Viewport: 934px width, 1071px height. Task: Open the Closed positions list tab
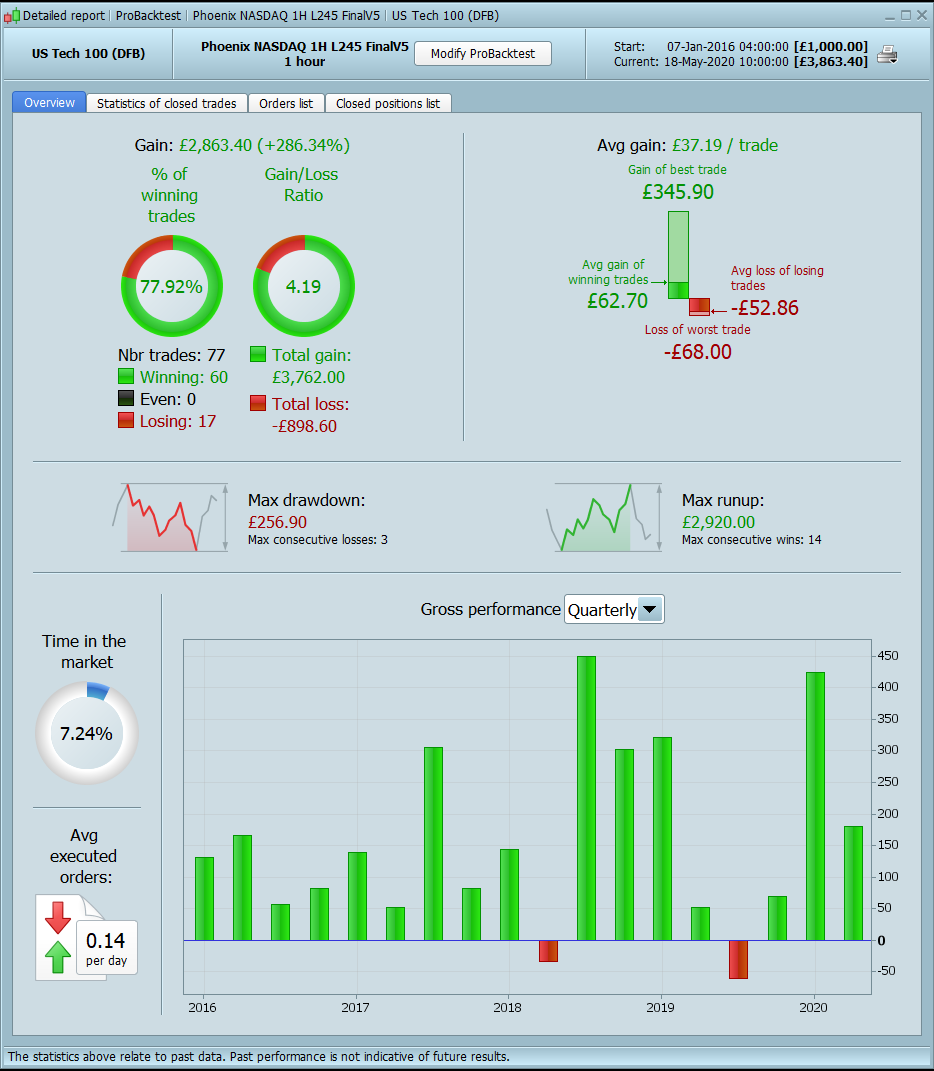pos(388,103)
